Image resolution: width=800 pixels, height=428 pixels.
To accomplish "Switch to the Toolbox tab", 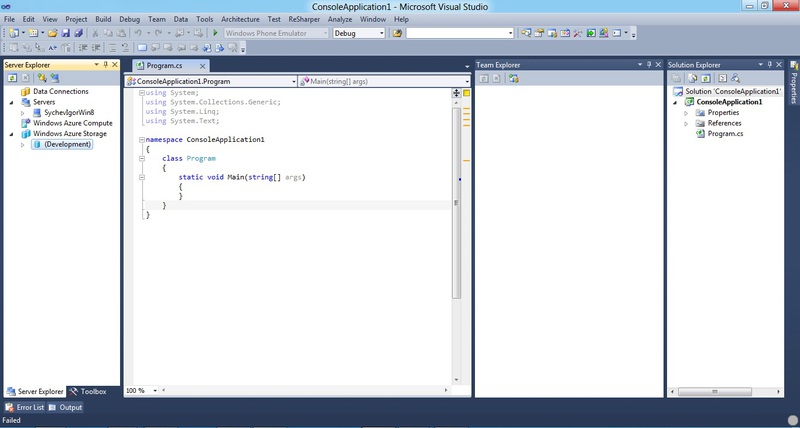I will tap(88, 392).
